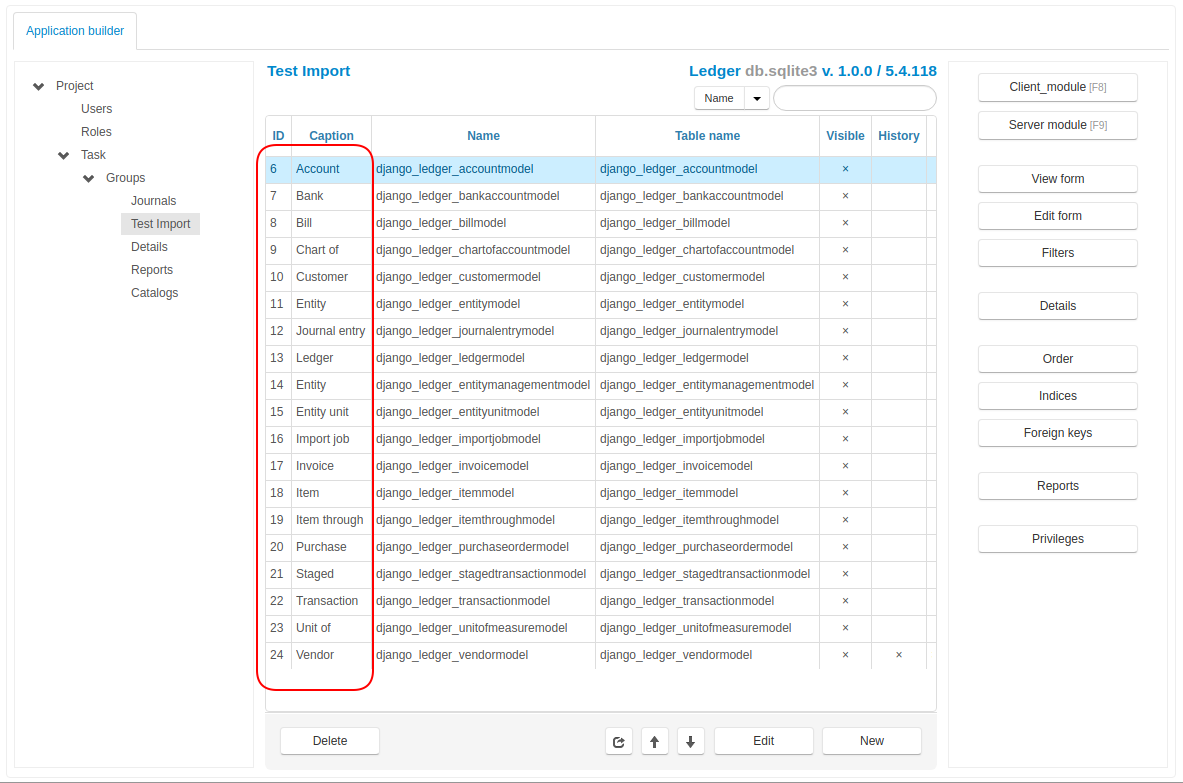The image size is (1183, 783).
Task: Toggle Visible mark for Transaction row
Action: pyautogui.click(x=845, y=601)
